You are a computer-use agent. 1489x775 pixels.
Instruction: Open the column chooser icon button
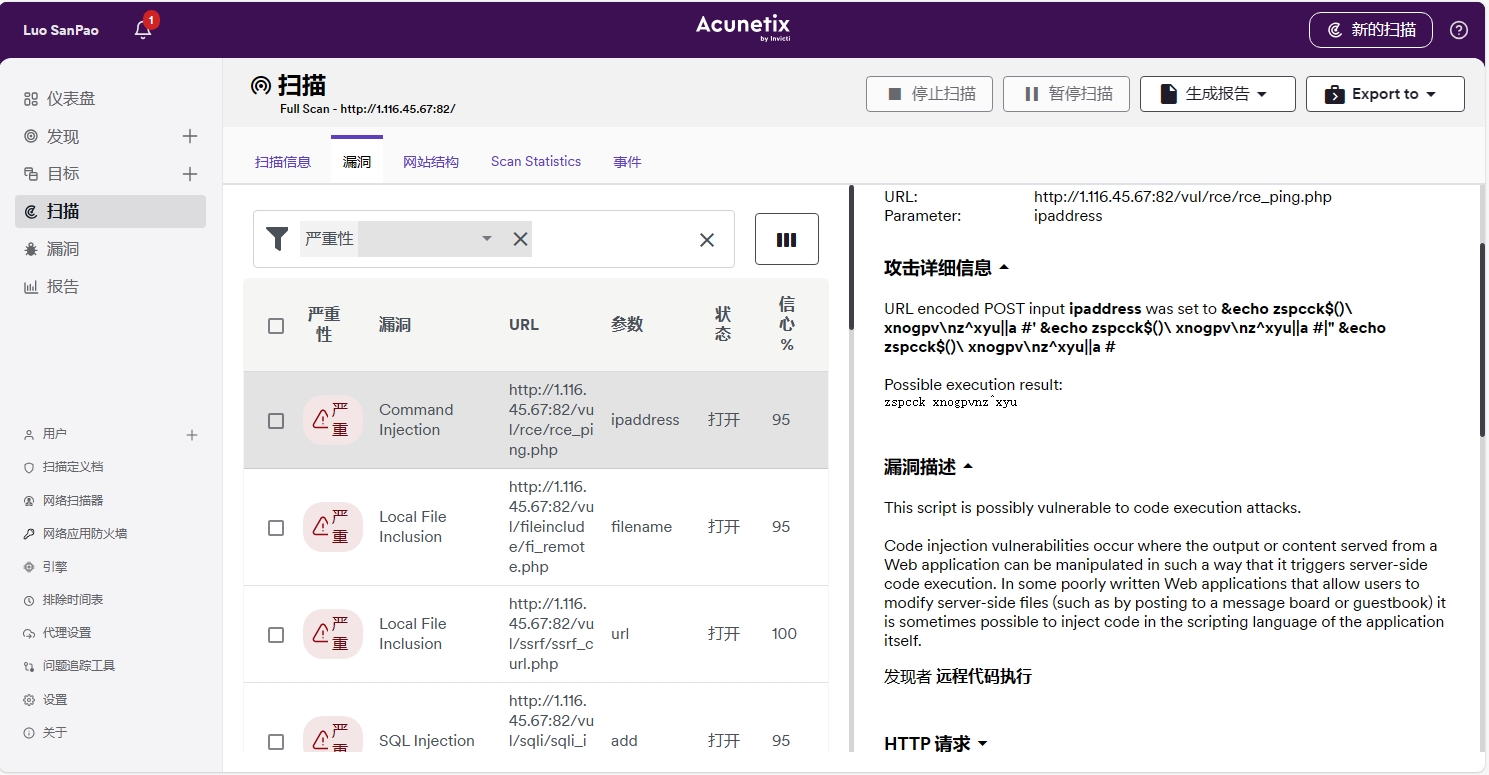tap(787, 239)
